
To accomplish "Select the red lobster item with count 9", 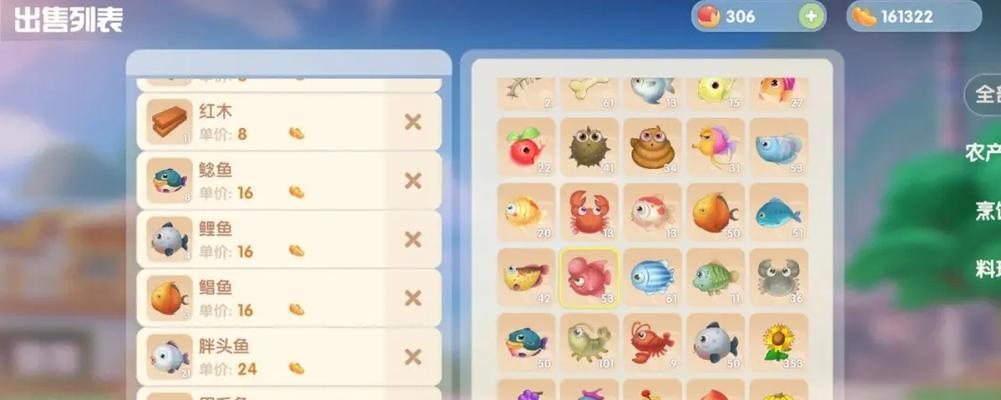I will (652, 343).
